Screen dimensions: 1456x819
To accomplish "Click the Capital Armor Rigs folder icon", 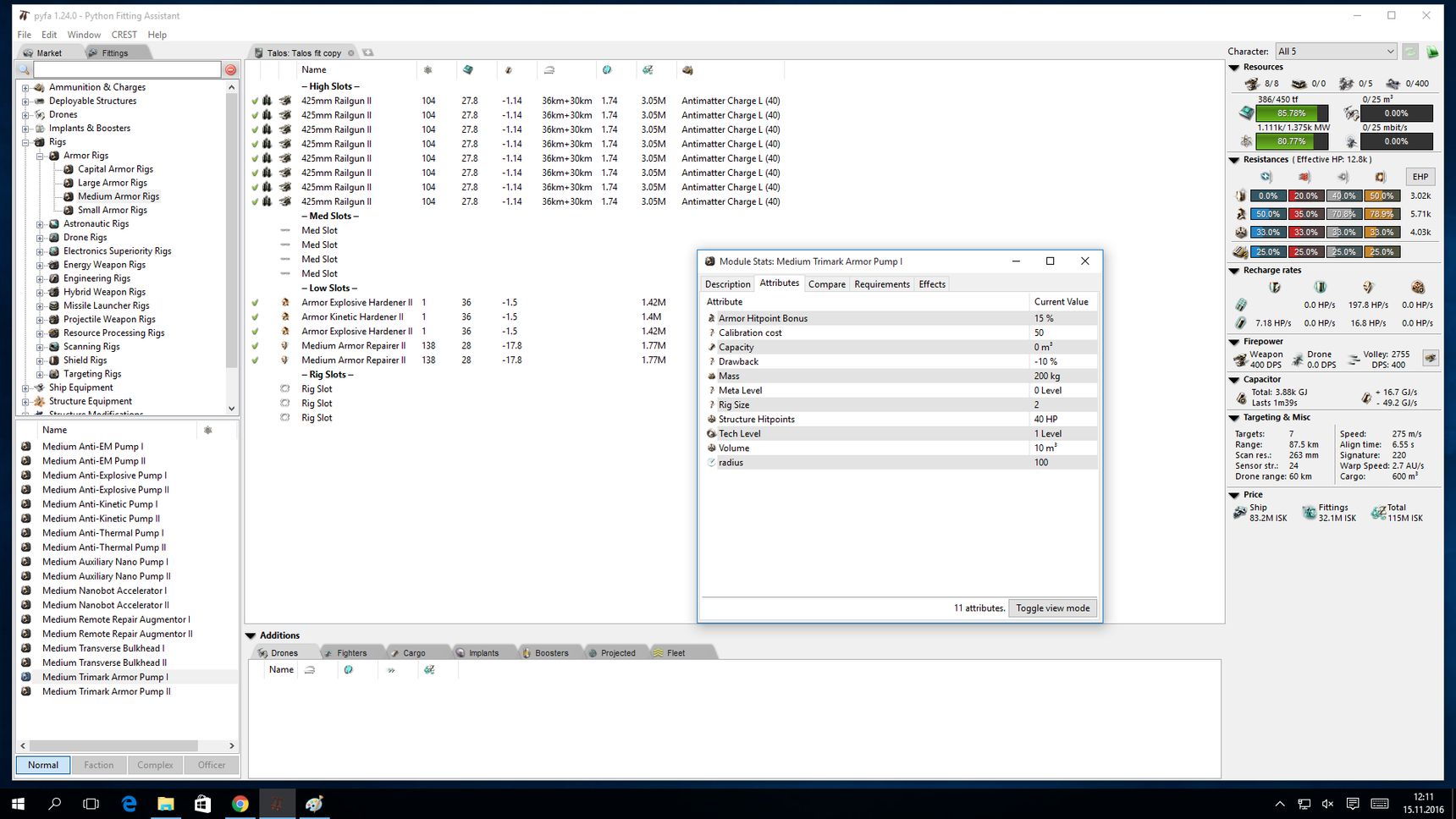I will [x=69, y=169].
